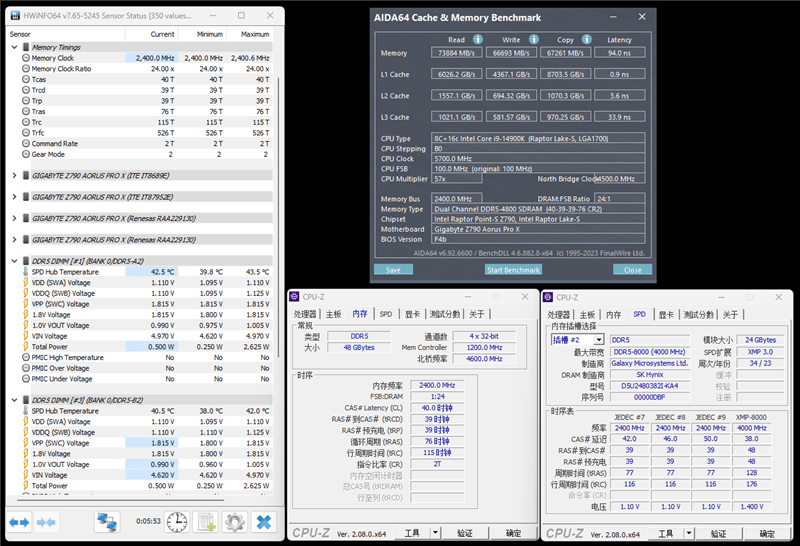This screenshot has height=546, width=800.
Task: Click CAS# Latency 40.0 时钟 field in CPU-Z
Action: pos(437,408)
